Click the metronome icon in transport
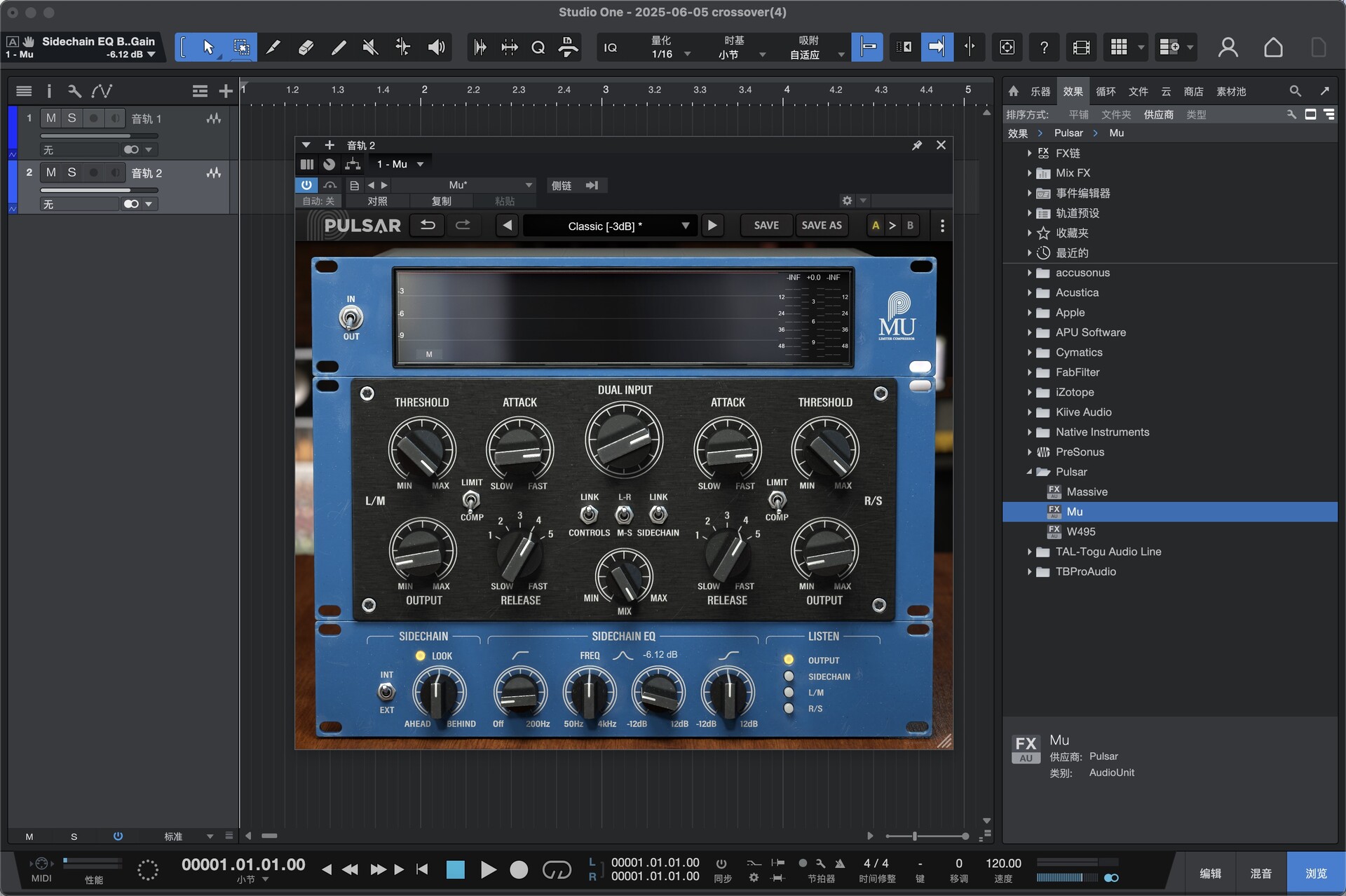1346x896 pixels. point(840,864)
